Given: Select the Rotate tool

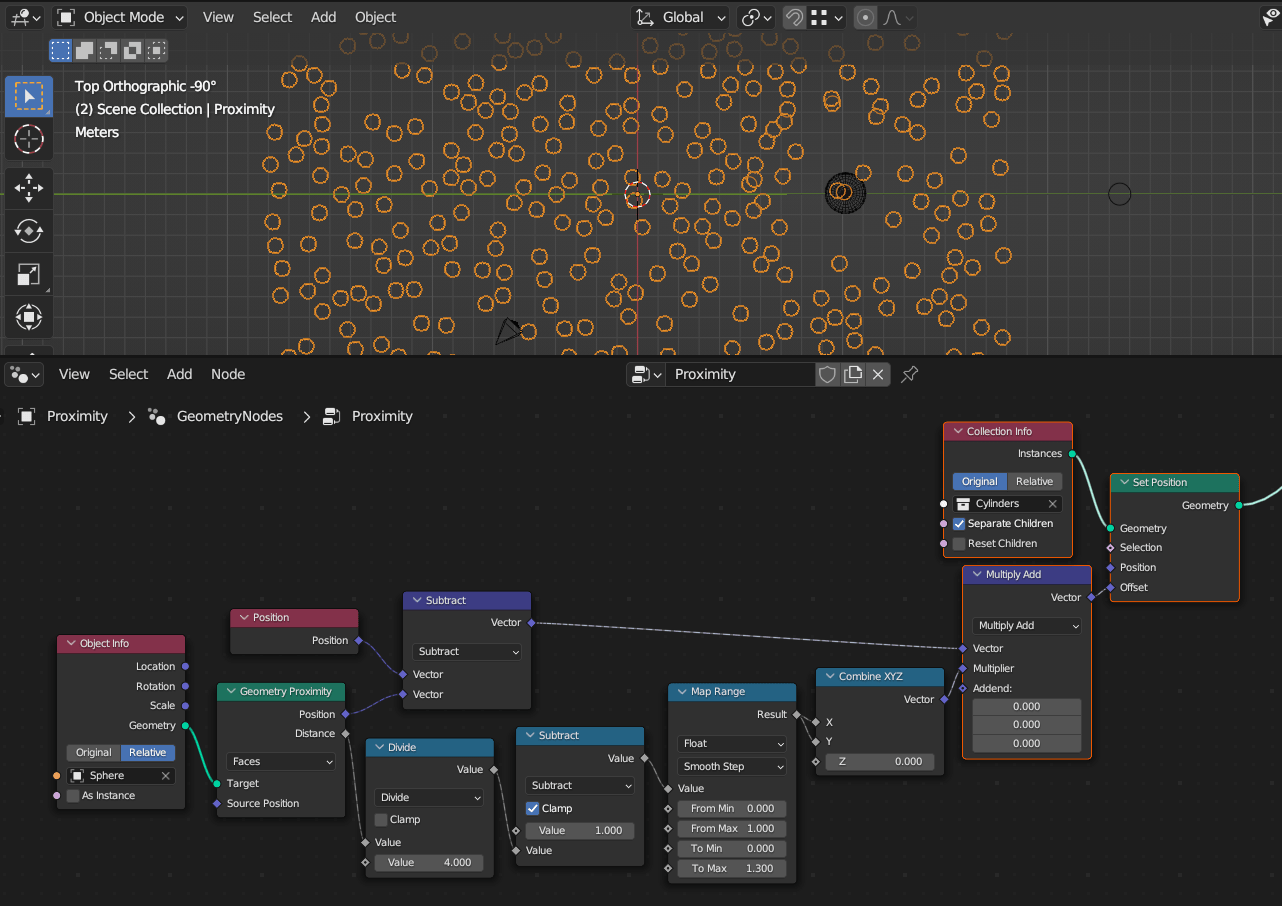Looking at the screenshot, I should click(x=28, y=231).
